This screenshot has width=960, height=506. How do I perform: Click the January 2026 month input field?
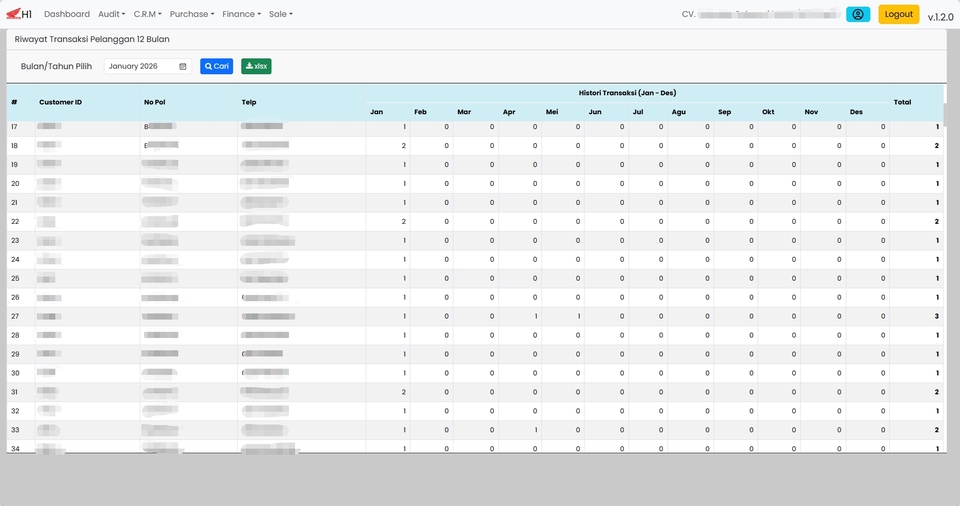pyautogui.click(x=148, y=66)
